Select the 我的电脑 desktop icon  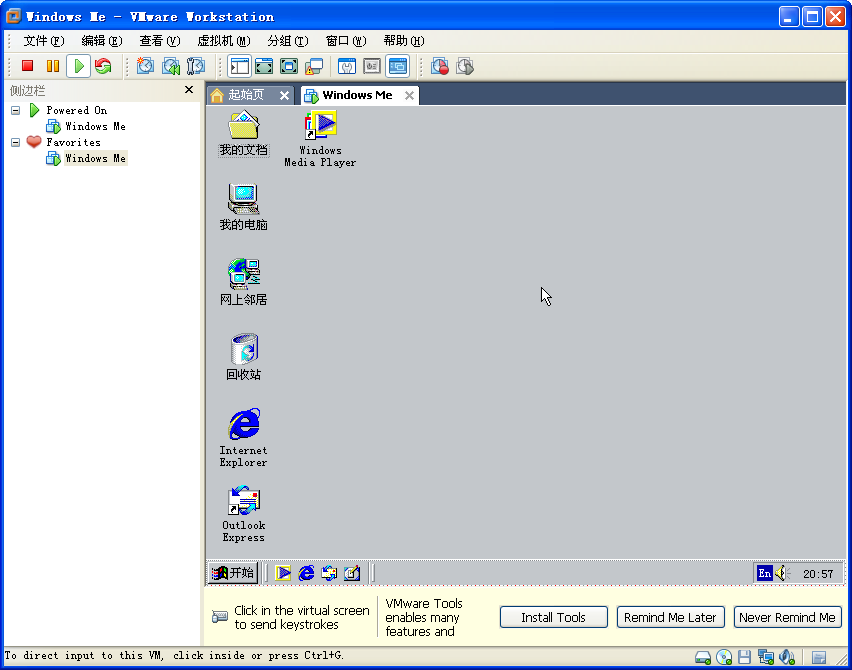click(243, 208)
